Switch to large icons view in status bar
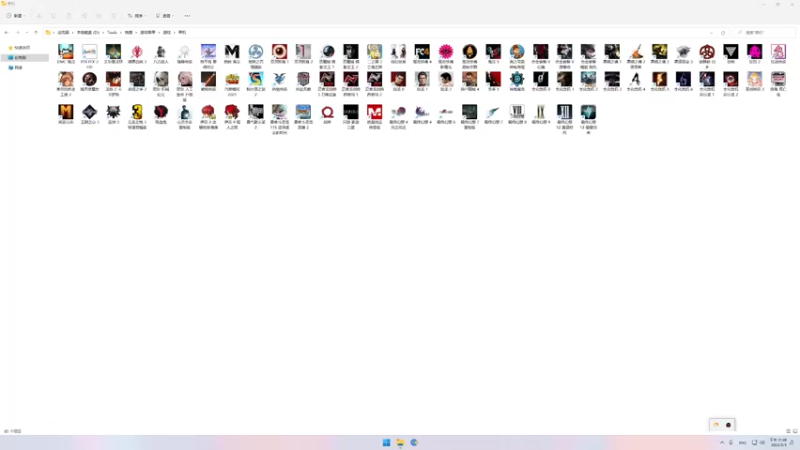Screen dimensions: 800x450 [x=795, y=431]
